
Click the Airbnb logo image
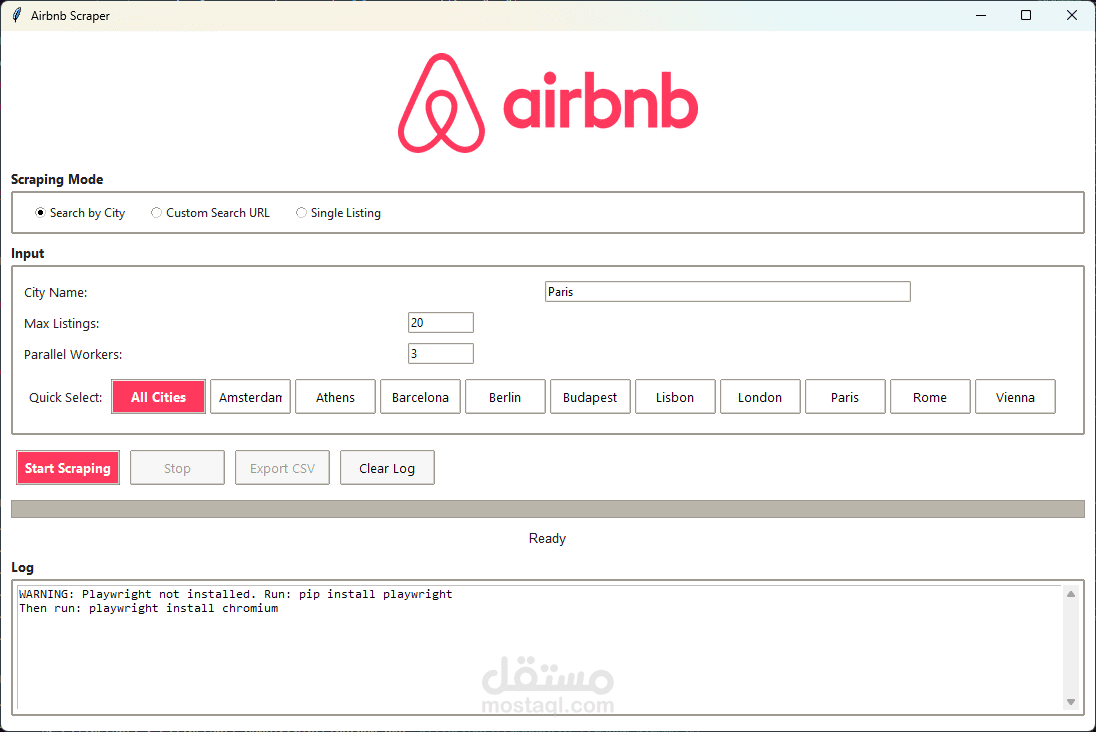pyautogui.click(x=548, y=103)
